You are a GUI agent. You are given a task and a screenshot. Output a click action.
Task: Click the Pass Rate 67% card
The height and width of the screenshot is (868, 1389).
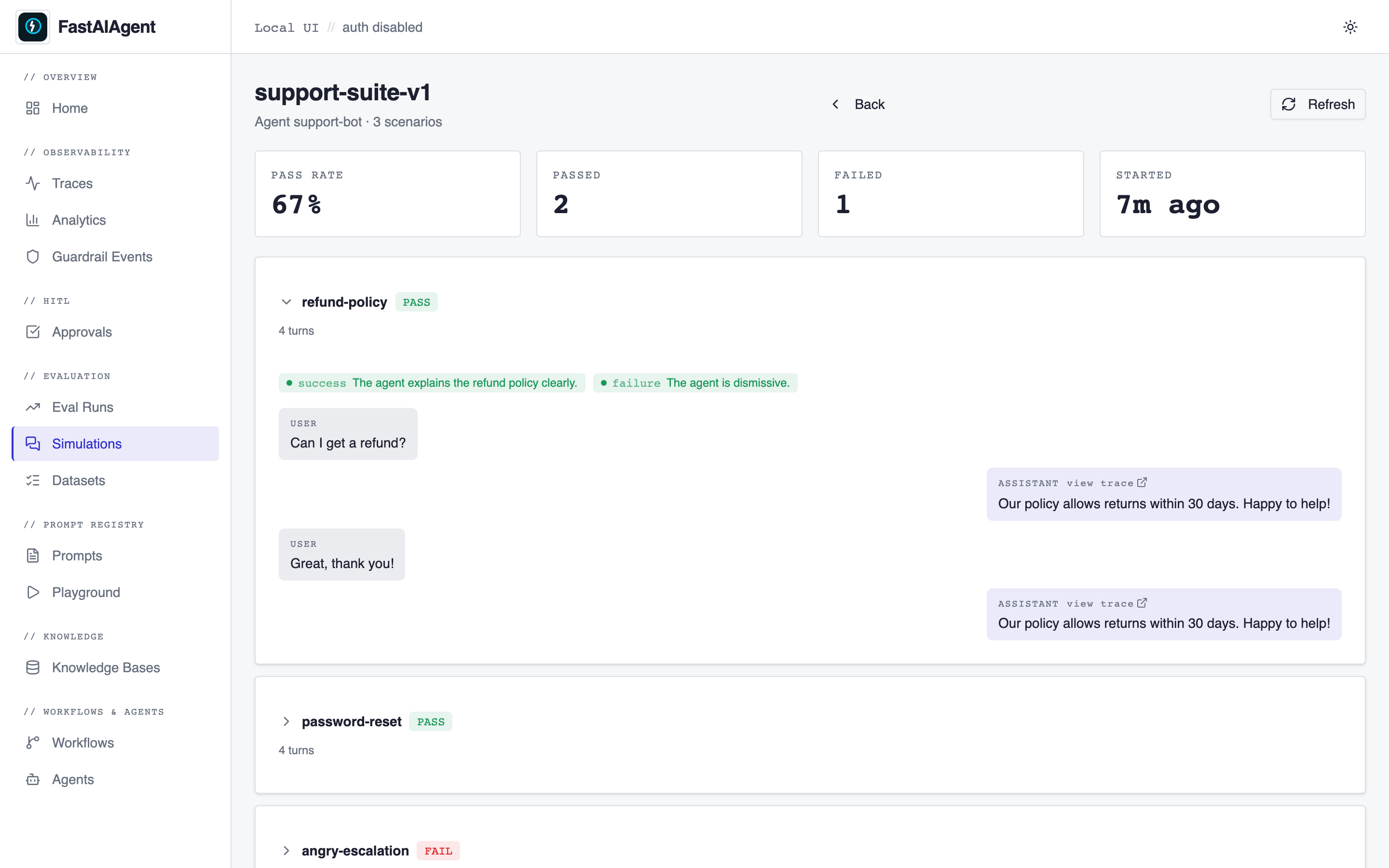(387, 194)
